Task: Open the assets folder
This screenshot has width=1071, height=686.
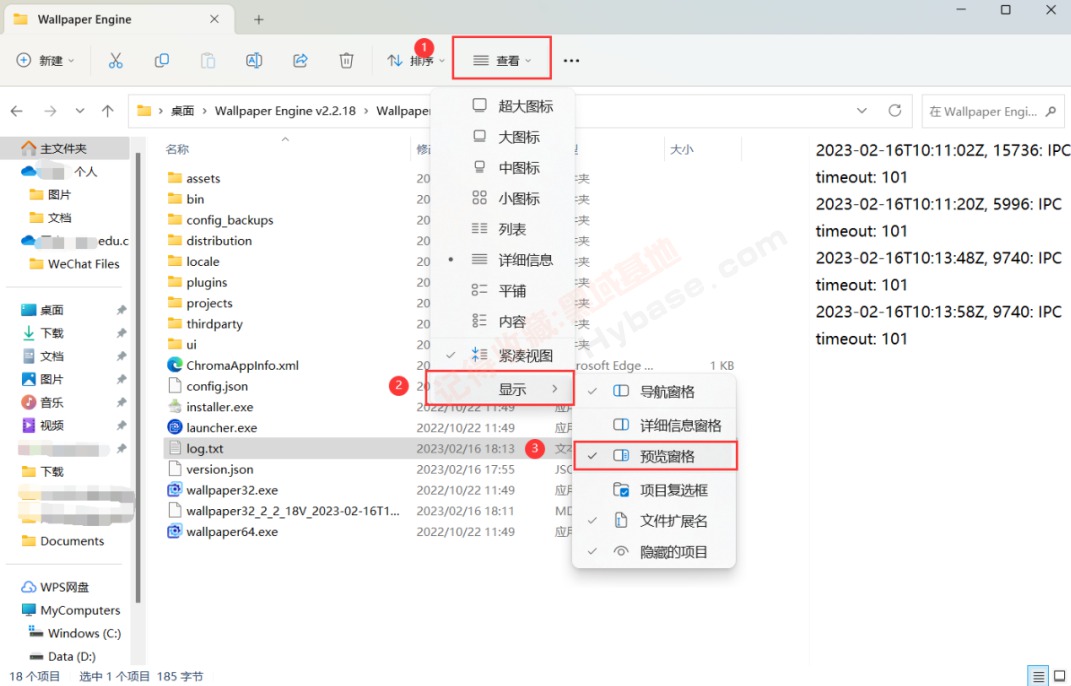Action: (194, 178)
